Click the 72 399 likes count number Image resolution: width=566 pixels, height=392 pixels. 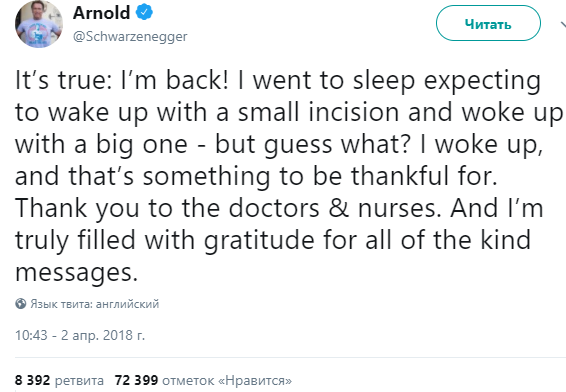(x=136, y=380)
